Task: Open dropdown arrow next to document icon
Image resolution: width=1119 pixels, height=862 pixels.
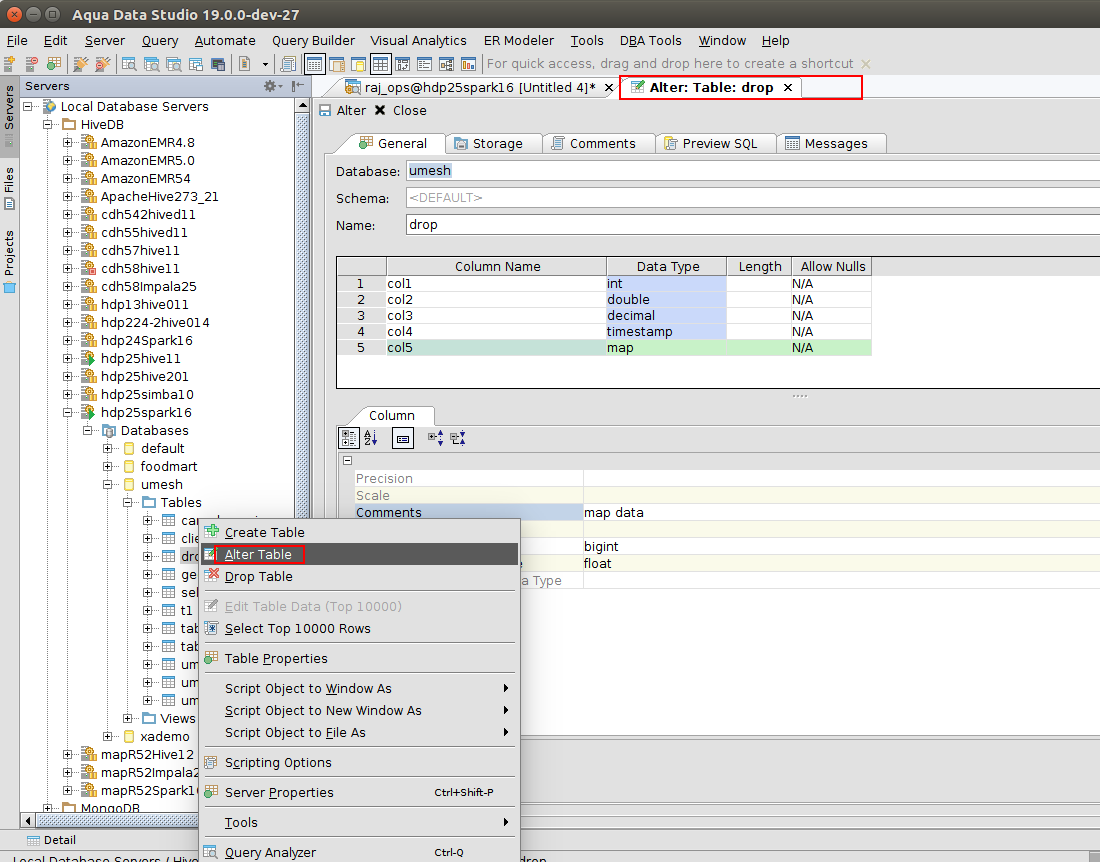Action: (265, 64)
